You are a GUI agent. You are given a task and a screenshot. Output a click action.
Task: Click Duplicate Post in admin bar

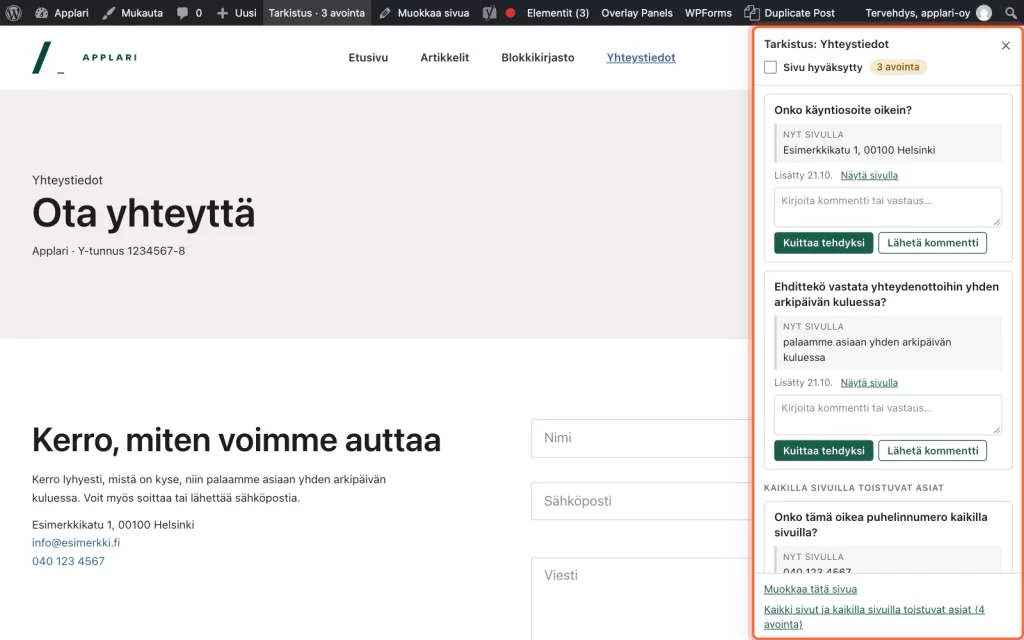pos(790,12)
